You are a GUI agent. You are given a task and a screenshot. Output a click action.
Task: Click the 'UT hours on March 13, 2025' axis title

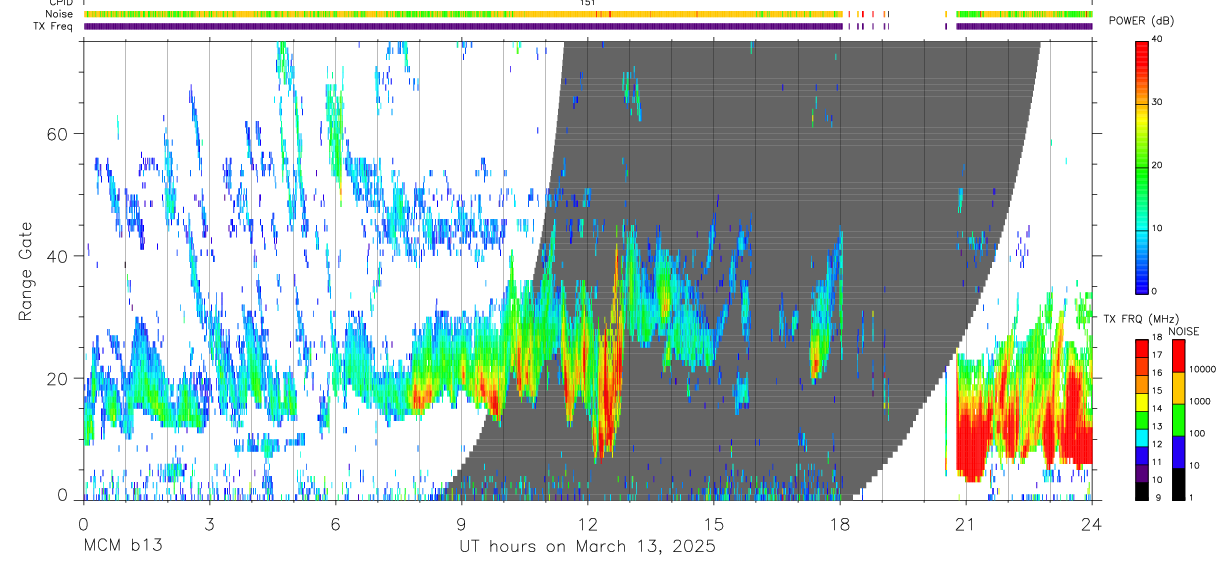(x=587, y=546)
